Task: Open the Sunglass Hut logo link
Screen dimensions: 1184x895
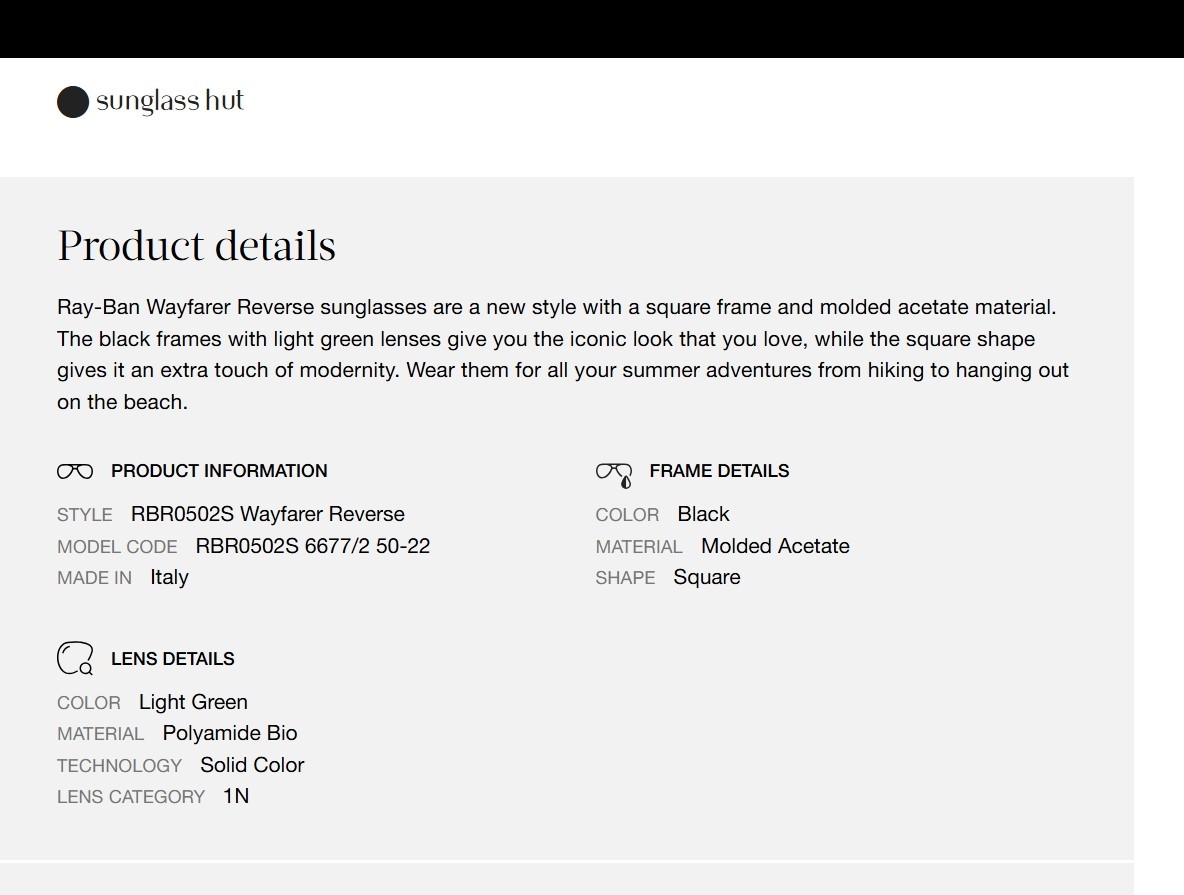Action: tap(150, 101)
